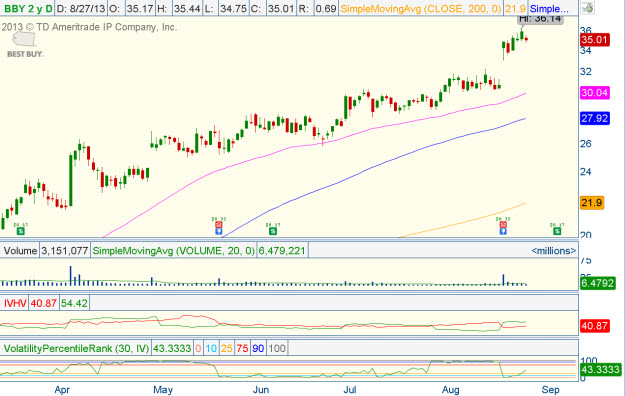This screenshot has height=396, width=625.
Task: Click the 26 price axis label
Action: [x=586, y=144]
